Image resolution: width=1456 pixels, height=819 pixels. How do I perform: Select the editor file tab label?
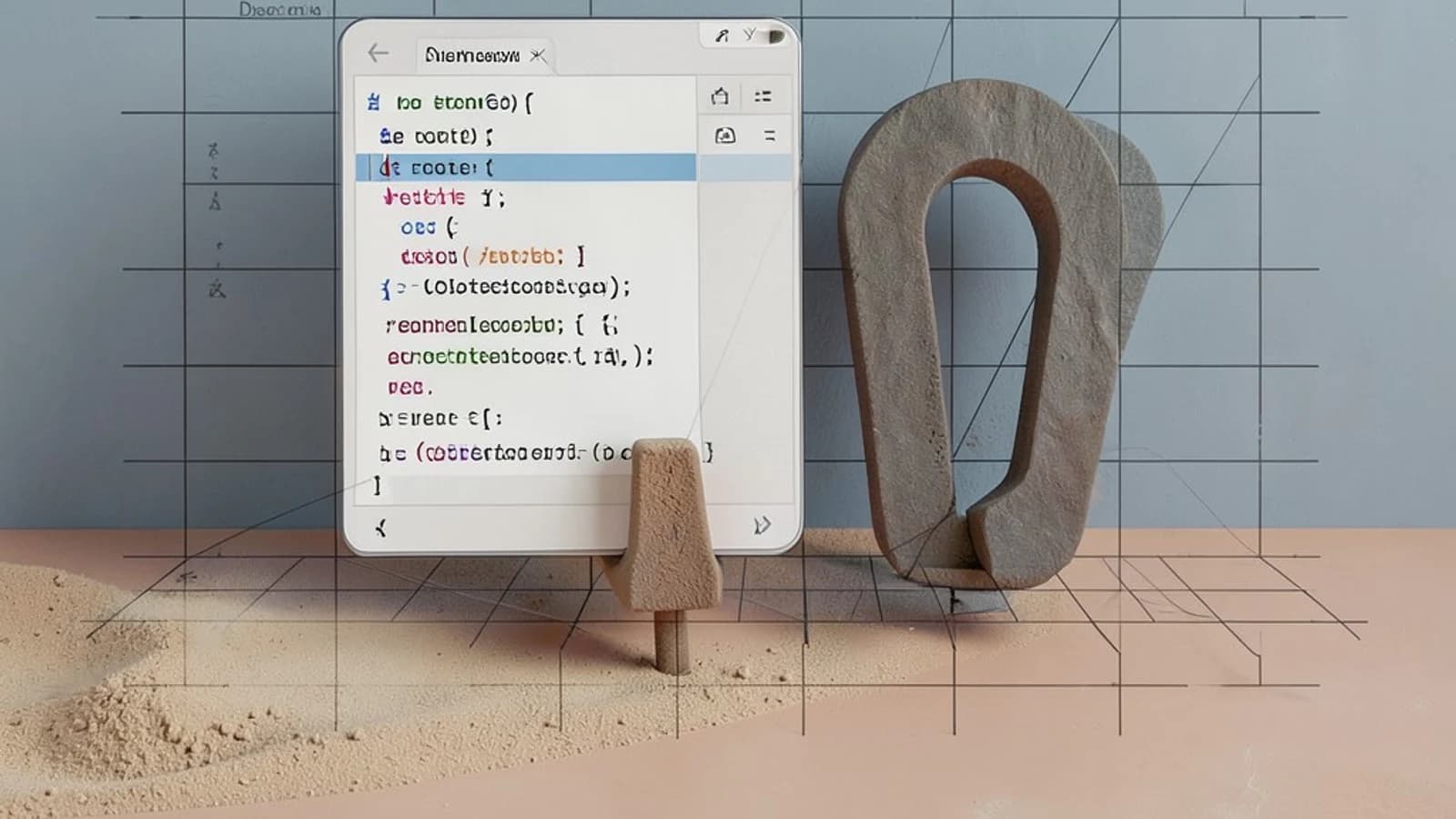click(471, 56)
